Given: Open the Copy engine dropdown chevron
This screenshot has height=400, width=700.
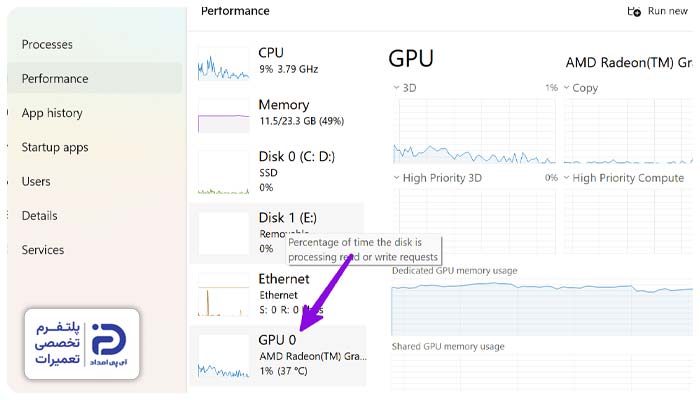Looking at the screenshot, I should pos(567,88).
